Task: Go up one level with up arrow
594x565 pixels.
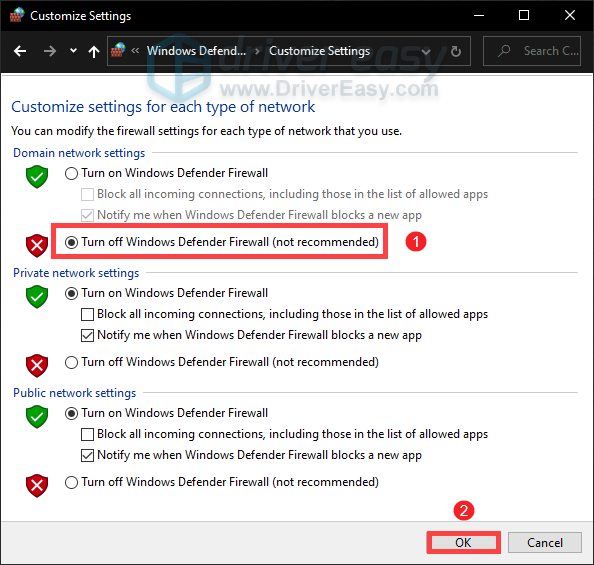Action: click(x=94, y=51)
